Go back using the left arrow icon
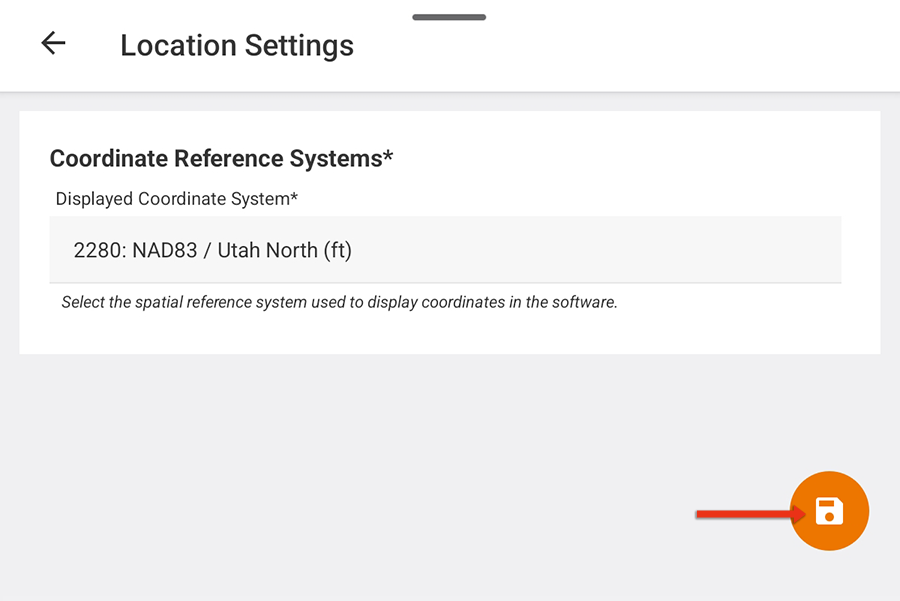This screenshot has height=601, width=900. (53, 43)
